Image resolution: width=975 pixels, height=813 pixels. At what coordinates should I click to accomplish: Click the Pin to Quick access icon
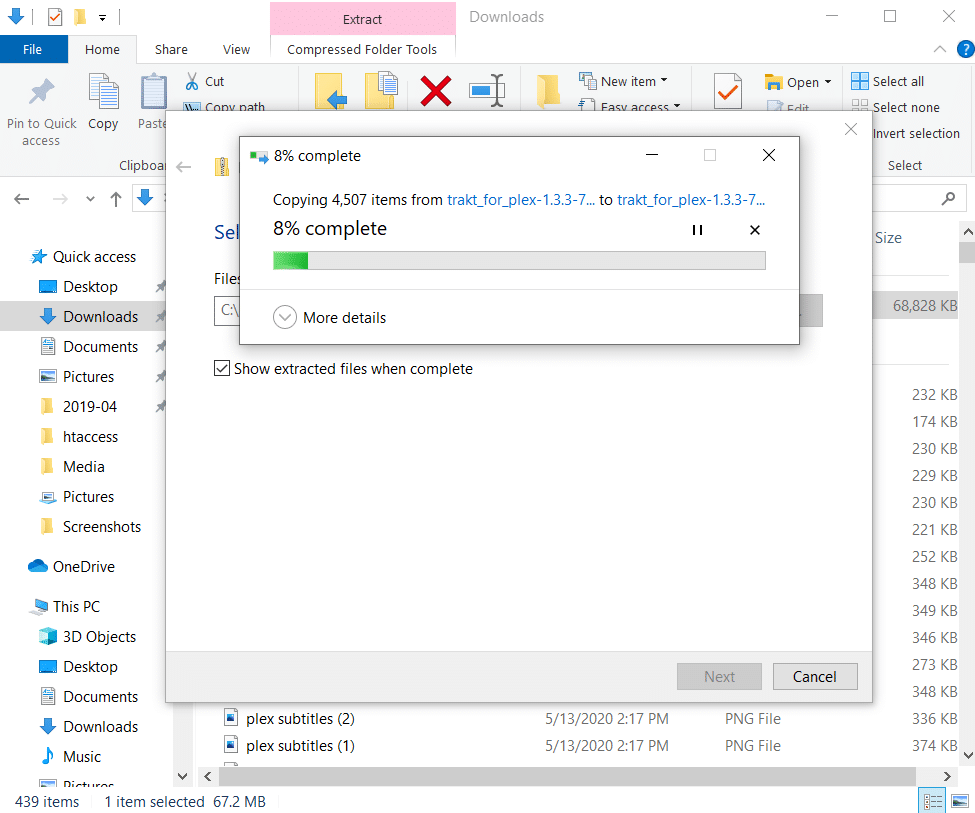[42, 92]
